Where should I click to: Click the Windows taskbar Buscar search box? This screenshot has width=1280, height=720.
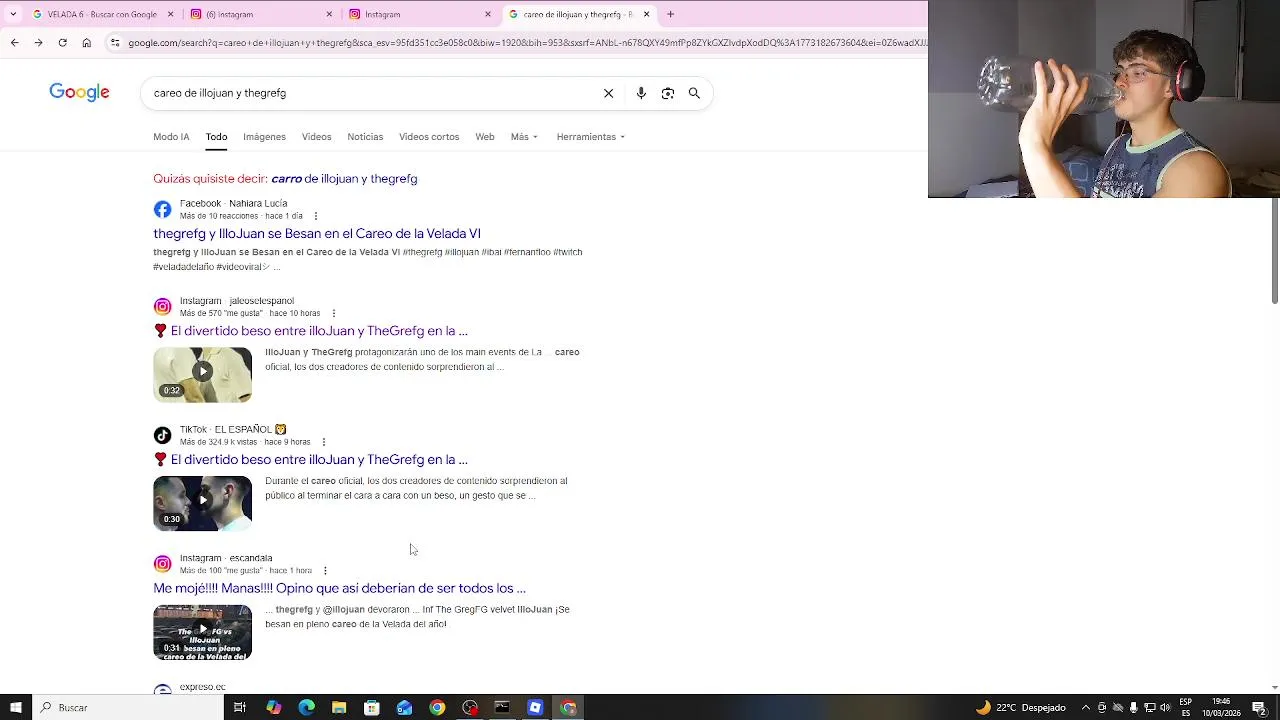(x=126, y=707)
